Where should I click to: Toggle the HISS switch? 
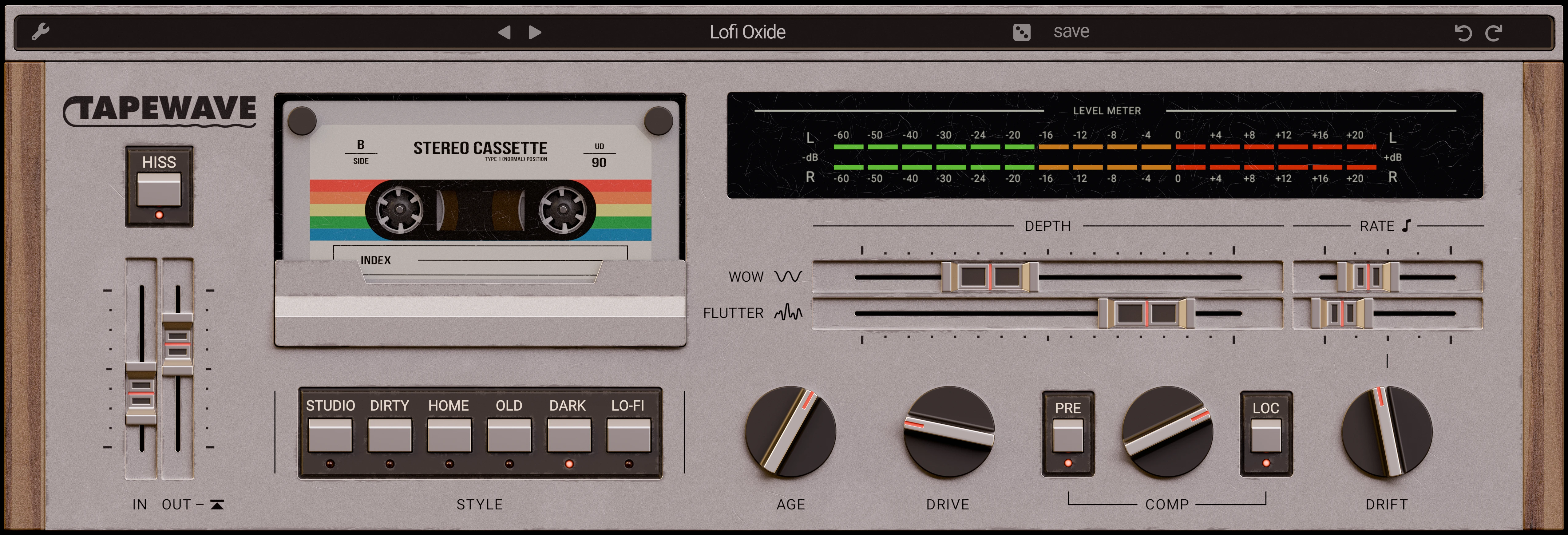pyautogui.click(x=159, y=189)
